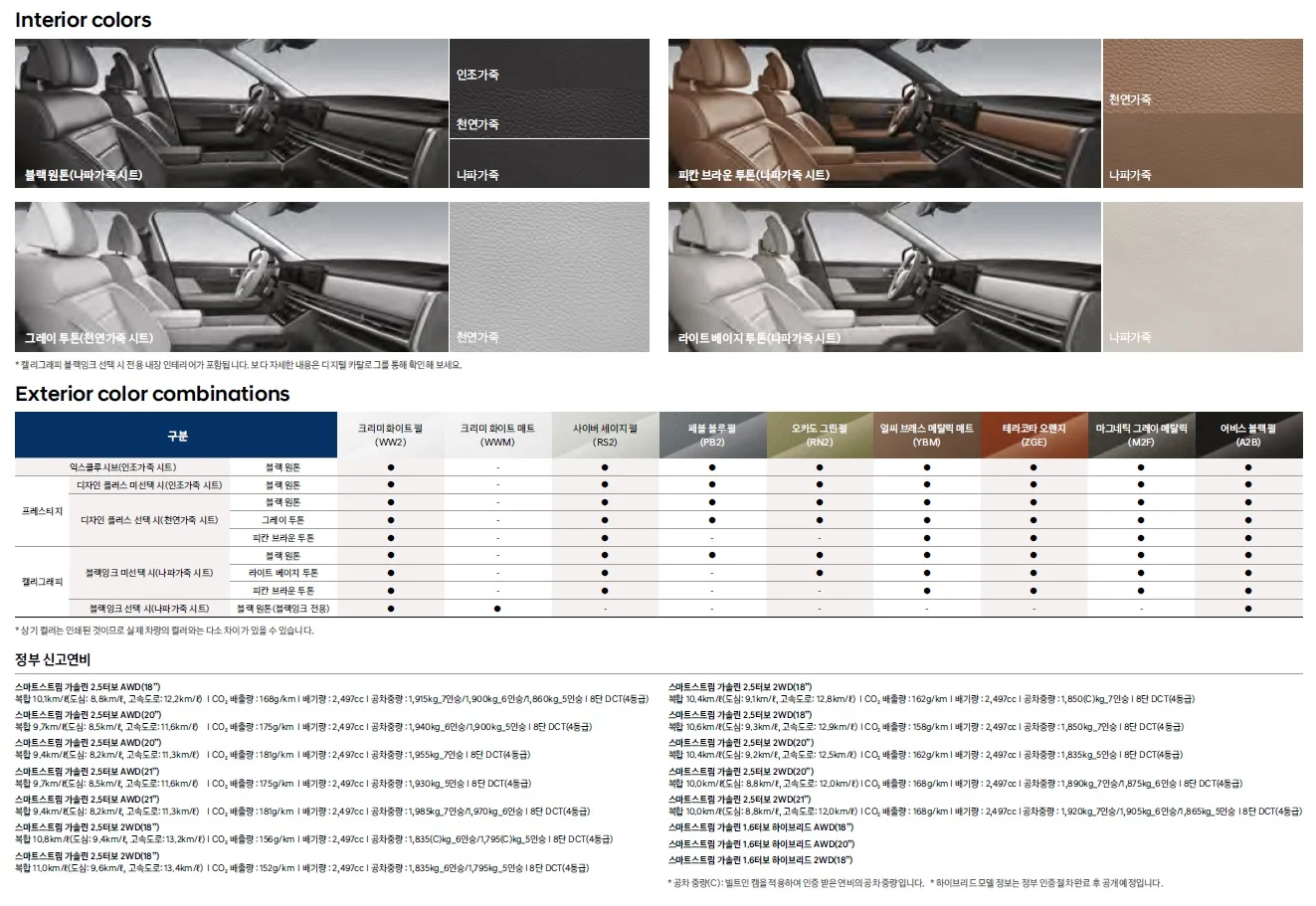
Task: Click the 크리미 화이트 매트 dot in the 블랙잉크 전용 row
Action: (497, 608)
